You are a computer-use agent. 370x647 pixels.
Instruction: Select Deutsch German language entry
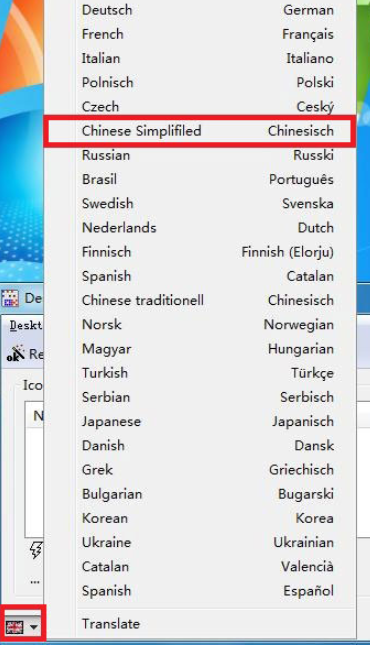tap(200, 10)
